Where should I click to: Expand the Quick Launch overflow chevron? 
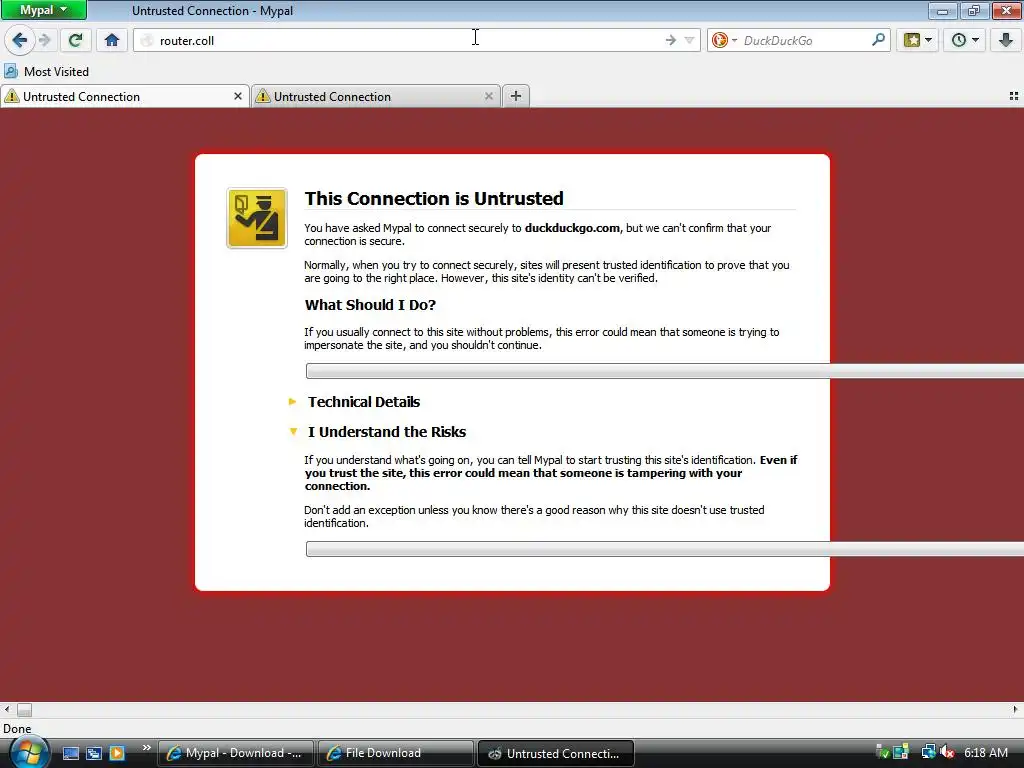pos(146,748)
